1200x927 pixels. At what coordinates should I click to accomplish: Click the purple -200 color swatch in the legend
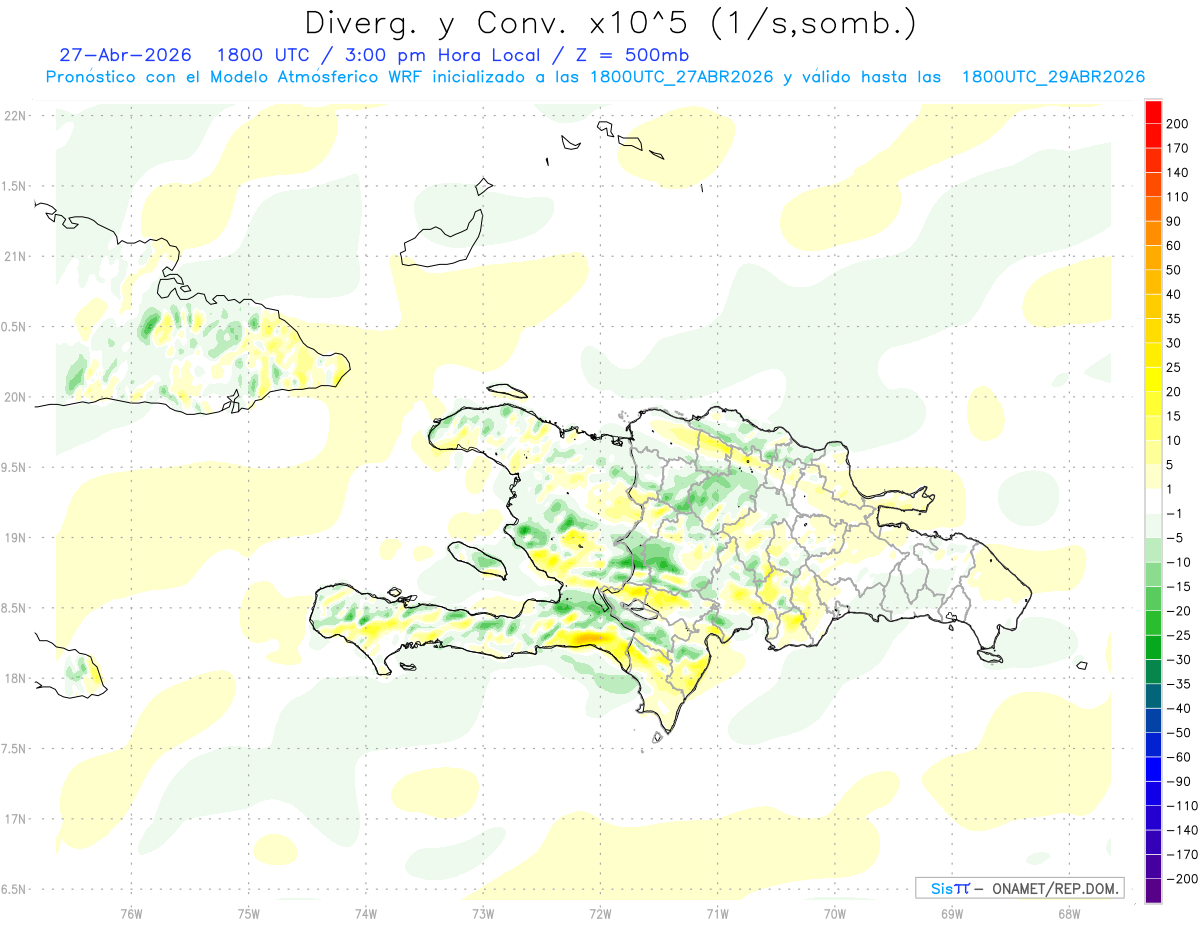pos(1153,891)
